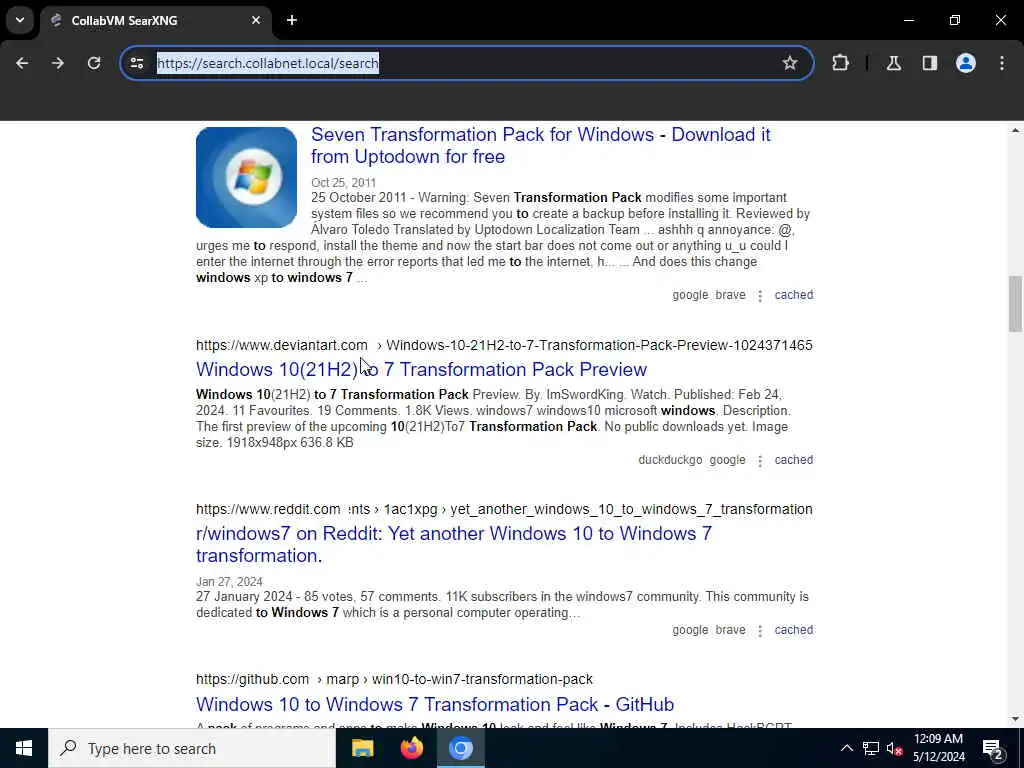Open more options dots for DeviantArt result
1024x768 pixels.
(x=760, y=461)
